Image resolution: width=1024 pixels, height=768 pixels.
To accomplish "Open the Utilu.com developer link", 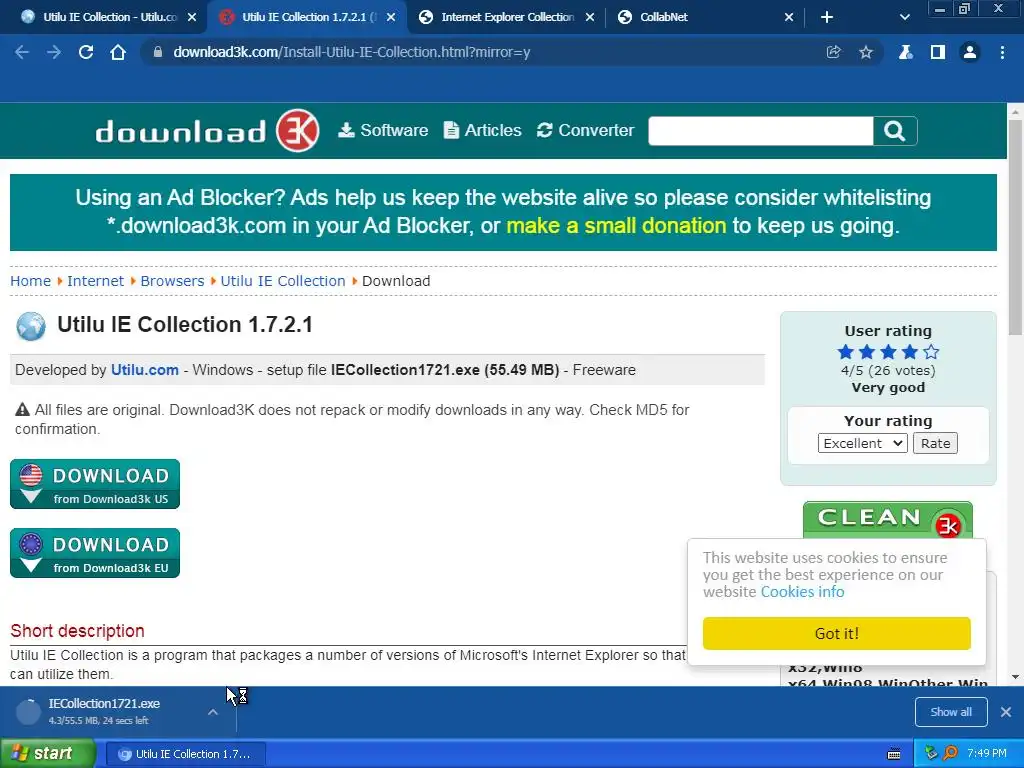I will pos(144,370).
